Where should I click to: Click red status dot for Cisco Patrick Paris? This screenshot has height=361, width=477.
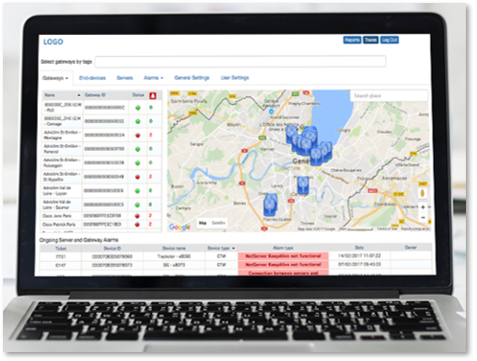pyautogui.click(x=137, y=225)
